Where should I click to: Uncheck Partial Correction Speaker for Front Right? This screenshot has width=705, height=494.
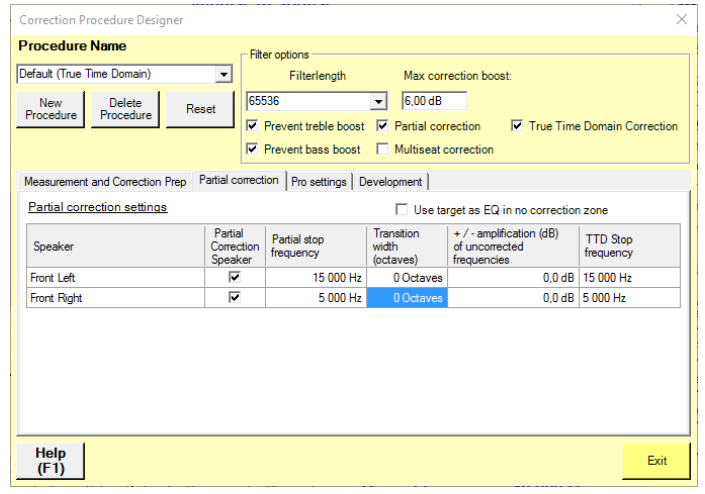pyautogui.click(x=235, y=297)
